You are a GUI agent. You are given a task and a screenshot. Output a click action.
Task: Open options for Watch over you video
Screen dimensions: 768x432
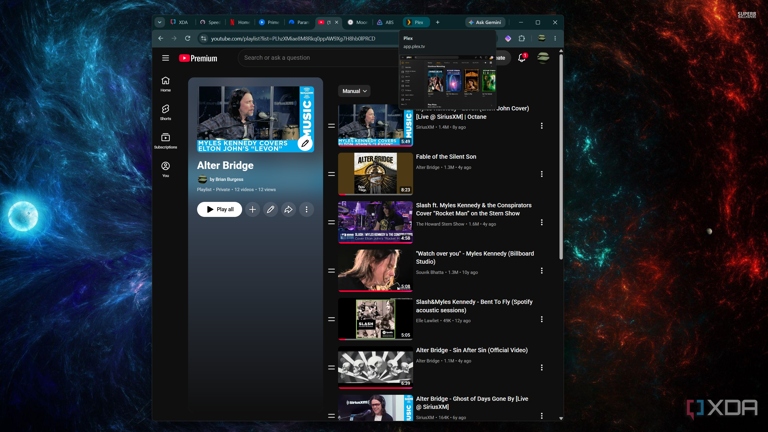point(542,270)
